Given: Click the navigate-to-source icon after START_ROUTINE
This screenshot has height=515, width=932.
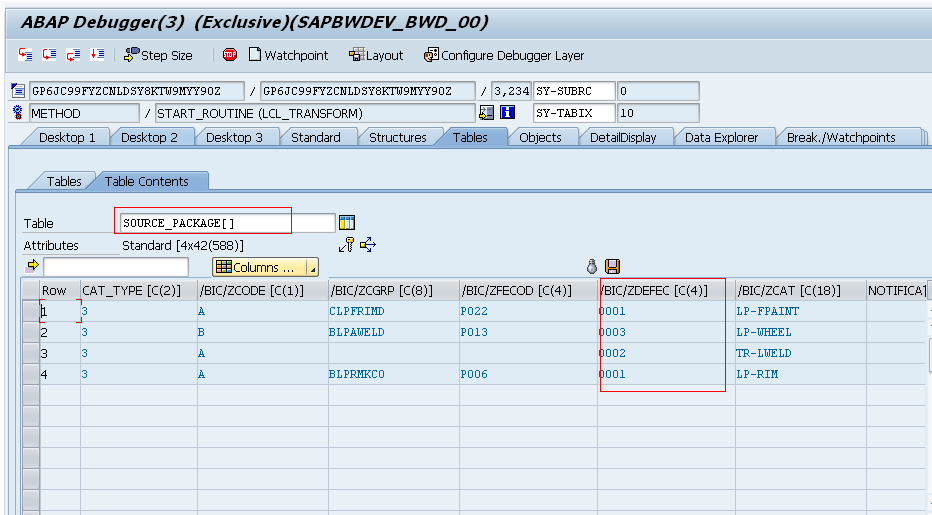Looking at the screenshot, I should pyautogui.click(x=486, y=112).
